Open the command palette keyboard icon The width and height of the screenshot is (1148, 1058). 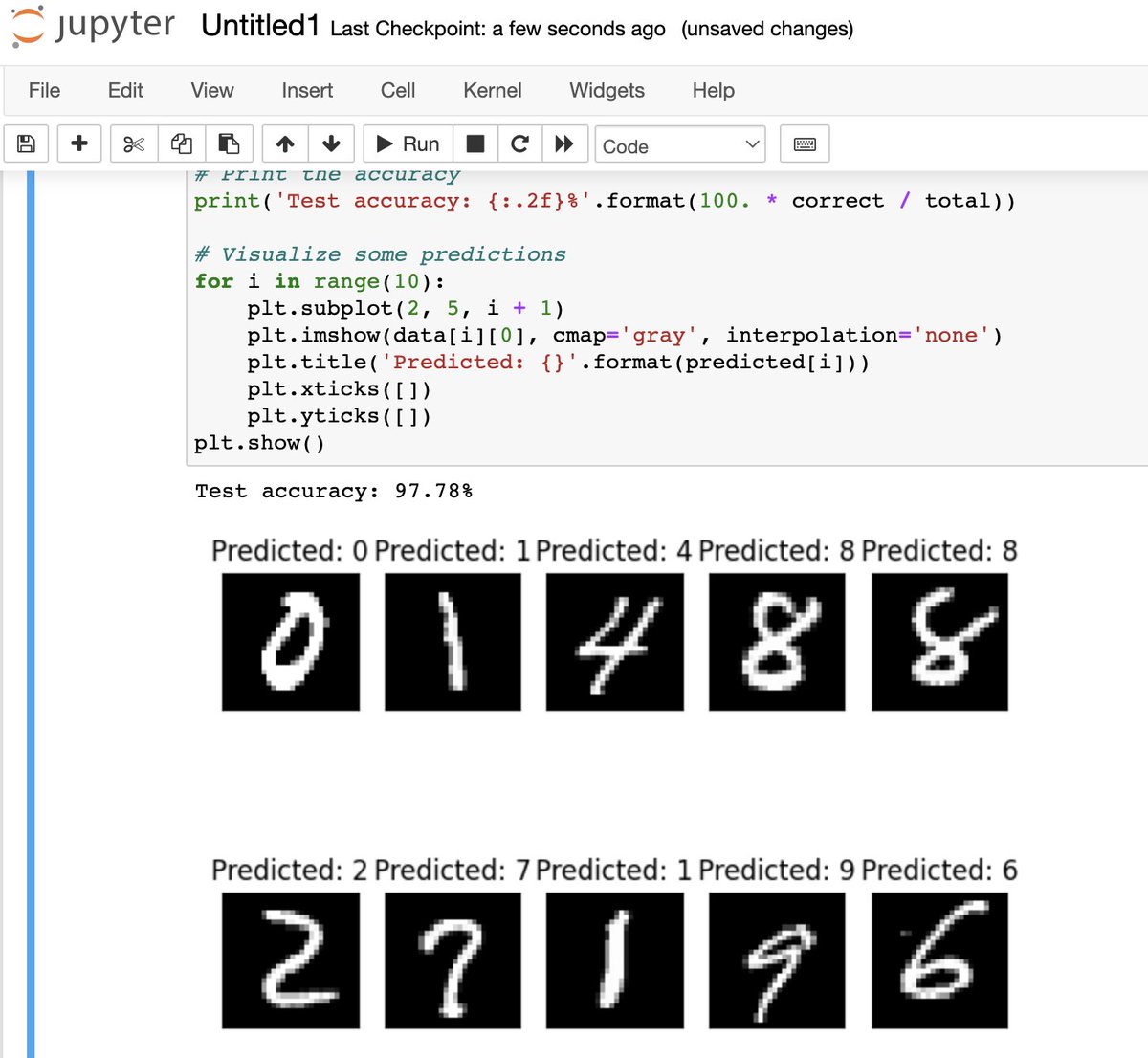(805, 143)
